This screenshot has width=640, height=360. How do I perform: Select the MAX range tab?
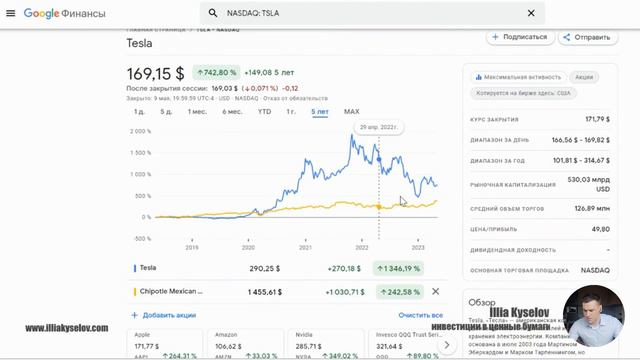(351, 111)
